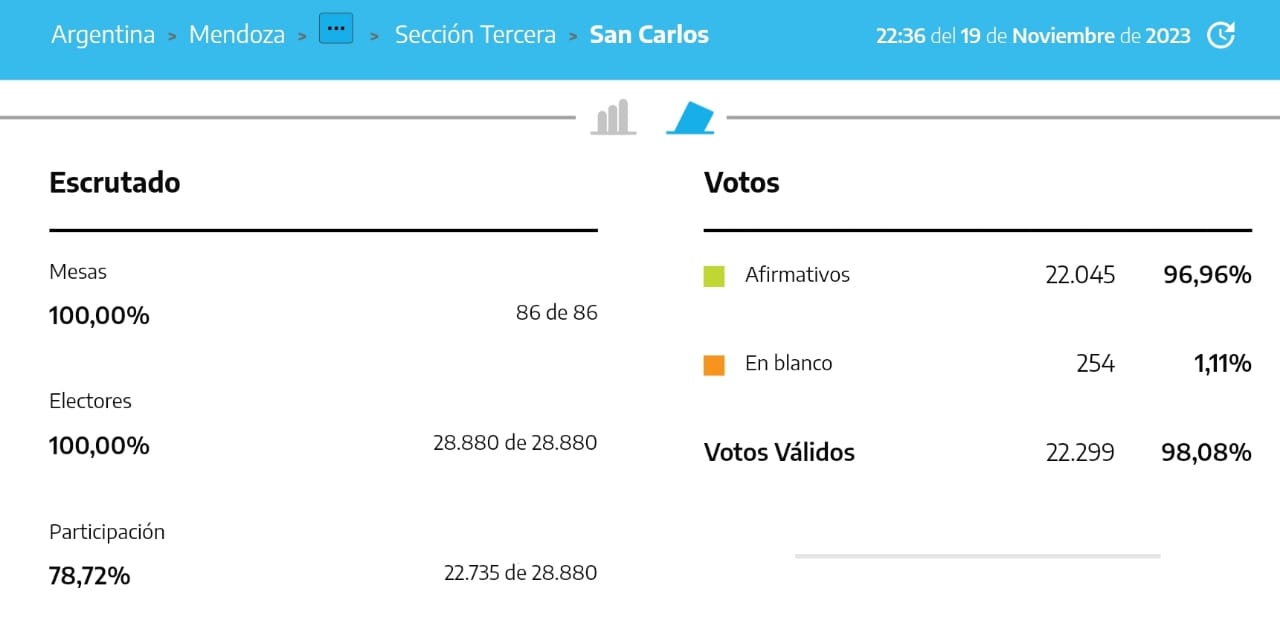
Task: Click the Votos section heading
Action: tap(742, 183)
